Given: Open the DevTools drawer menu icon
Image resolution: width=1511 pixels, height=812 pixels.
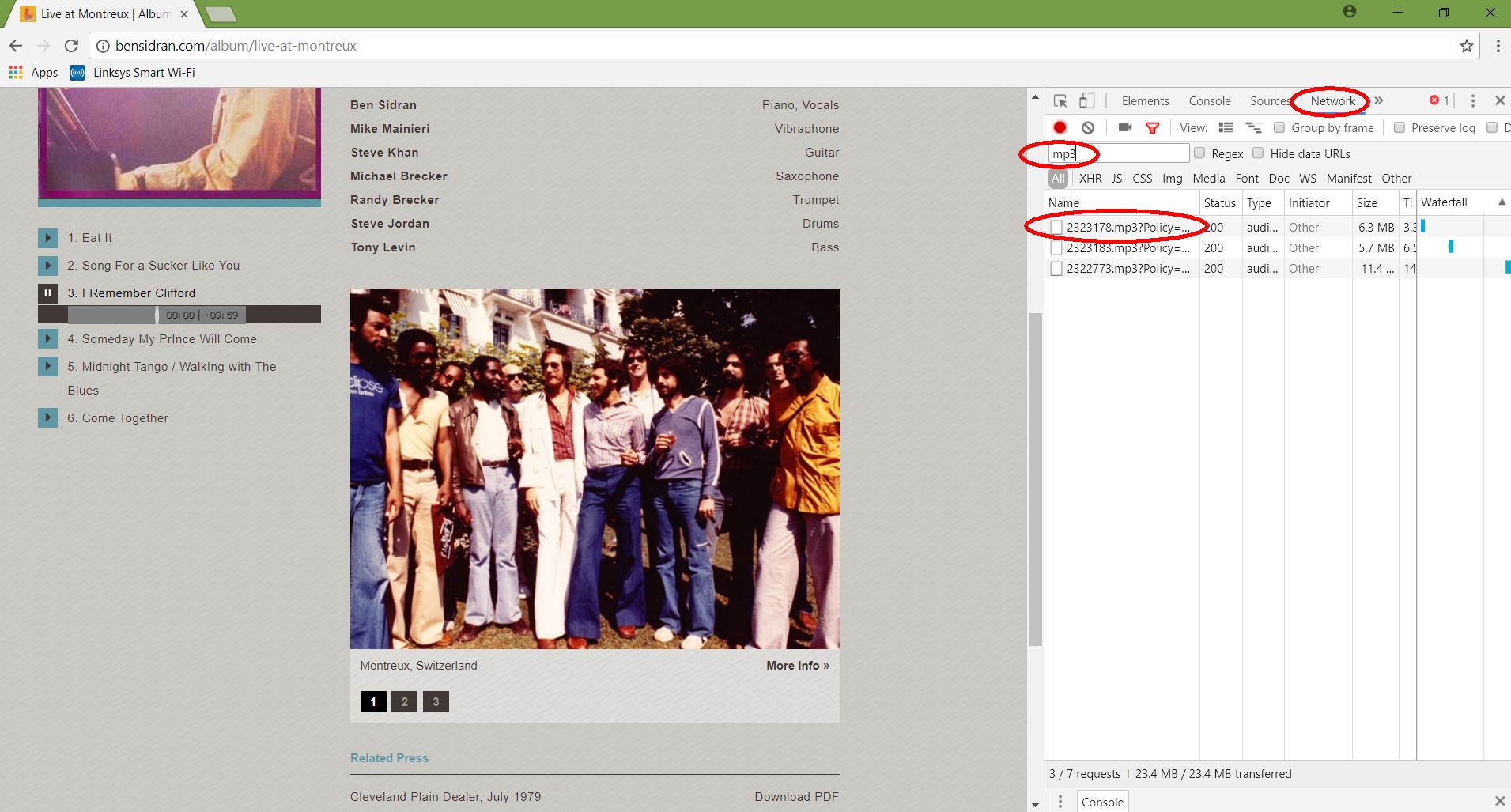Looking at the screenshot, I should click(1060, 801).
